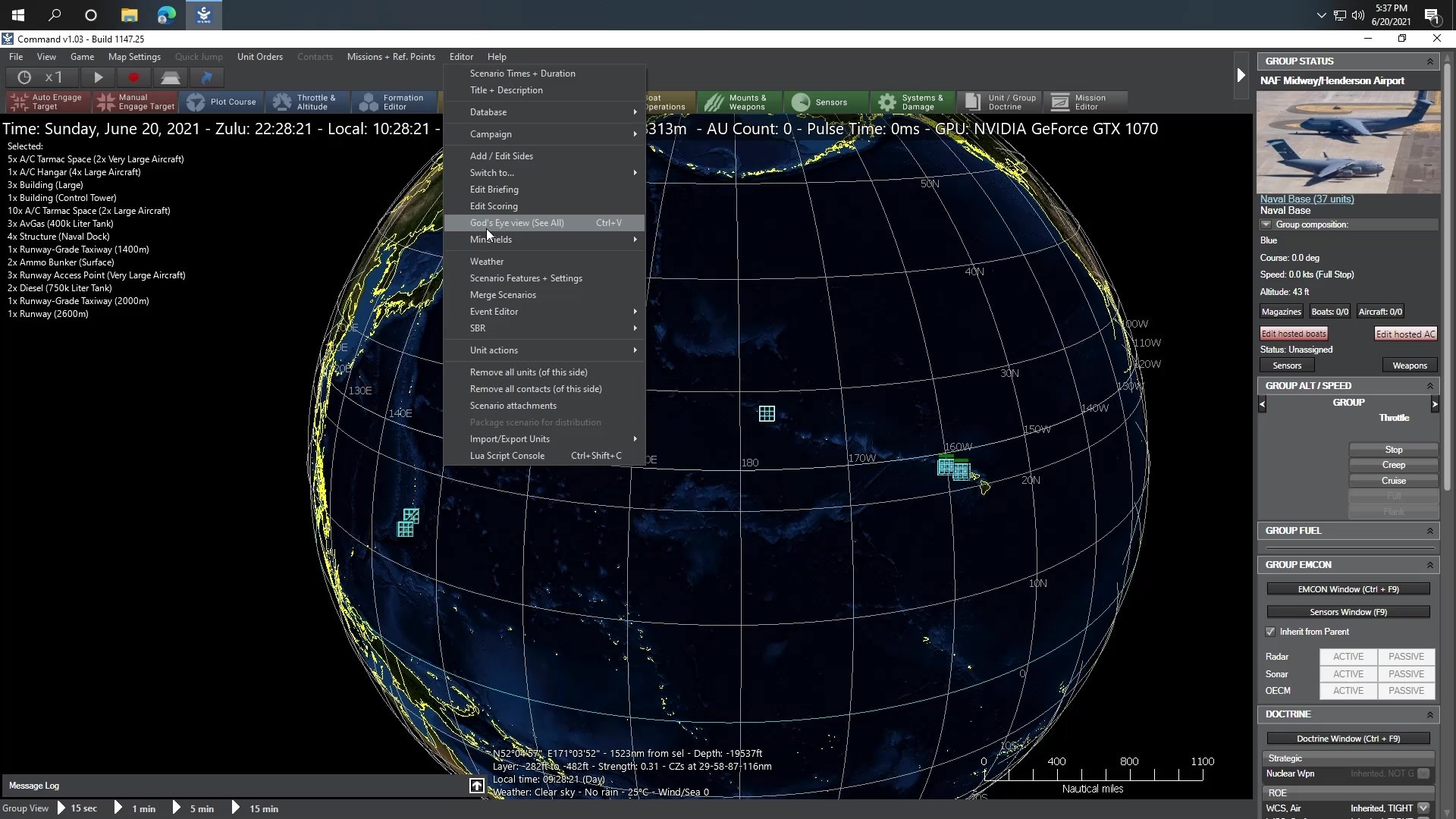Open the Campaign submenu
Viewport: 1456px width, 819px height.
tap(544, 134)
